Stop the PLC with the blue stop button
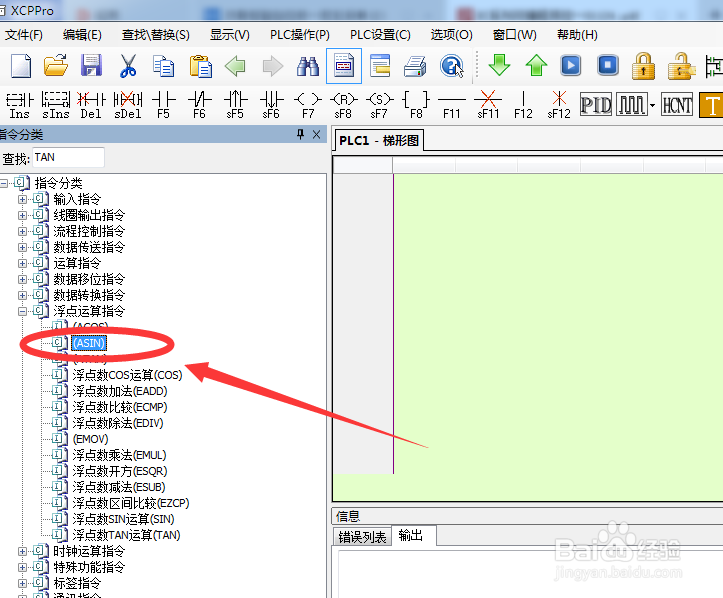723x598 pixels. click(608, 65)
